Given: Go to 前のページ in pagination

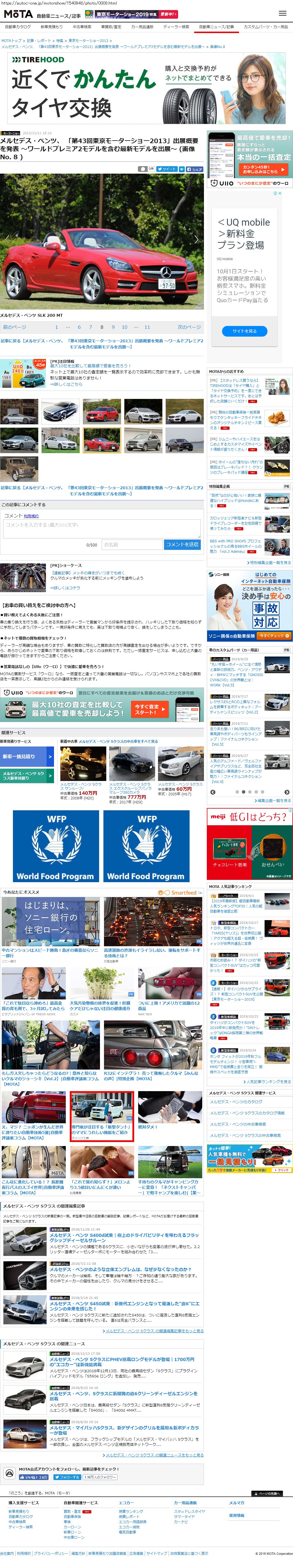Looking at the screenshot, I should tap(15, 327).
